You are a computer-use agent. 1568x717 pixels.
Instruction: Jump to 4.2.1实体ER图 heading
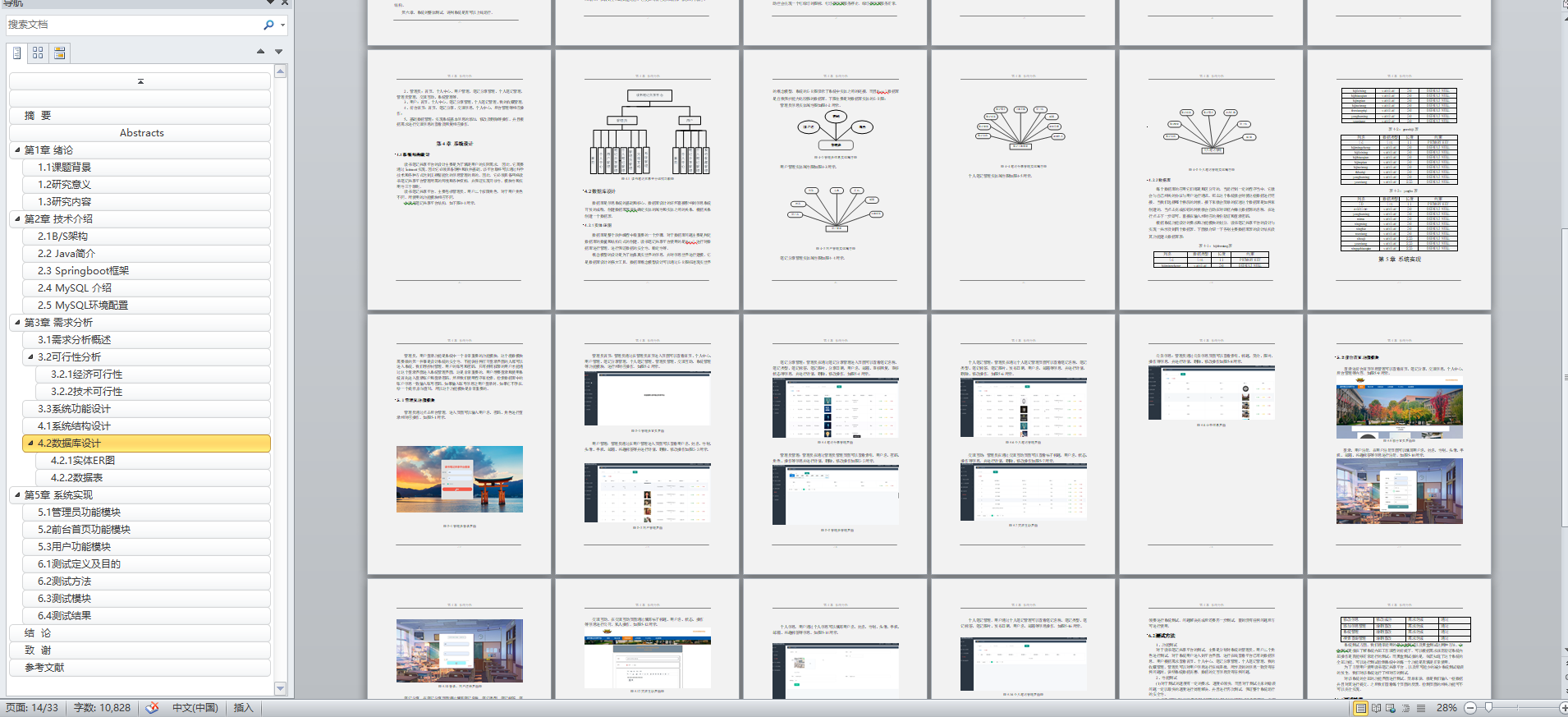pyautogui.click(x=153, y=461)
